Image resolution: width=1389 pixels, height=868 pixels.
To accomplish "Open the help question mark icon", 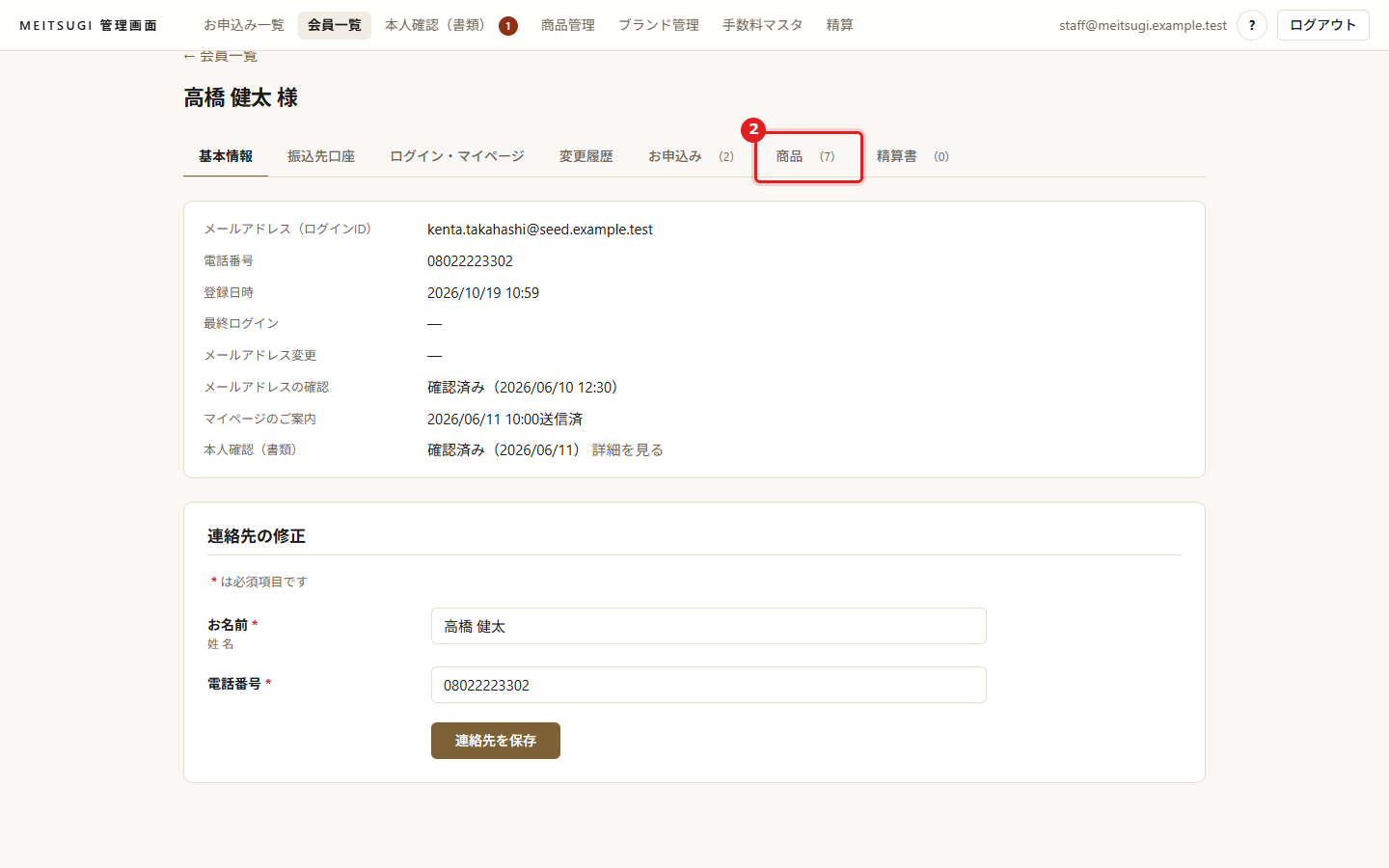I will [x=1251, y=25].
